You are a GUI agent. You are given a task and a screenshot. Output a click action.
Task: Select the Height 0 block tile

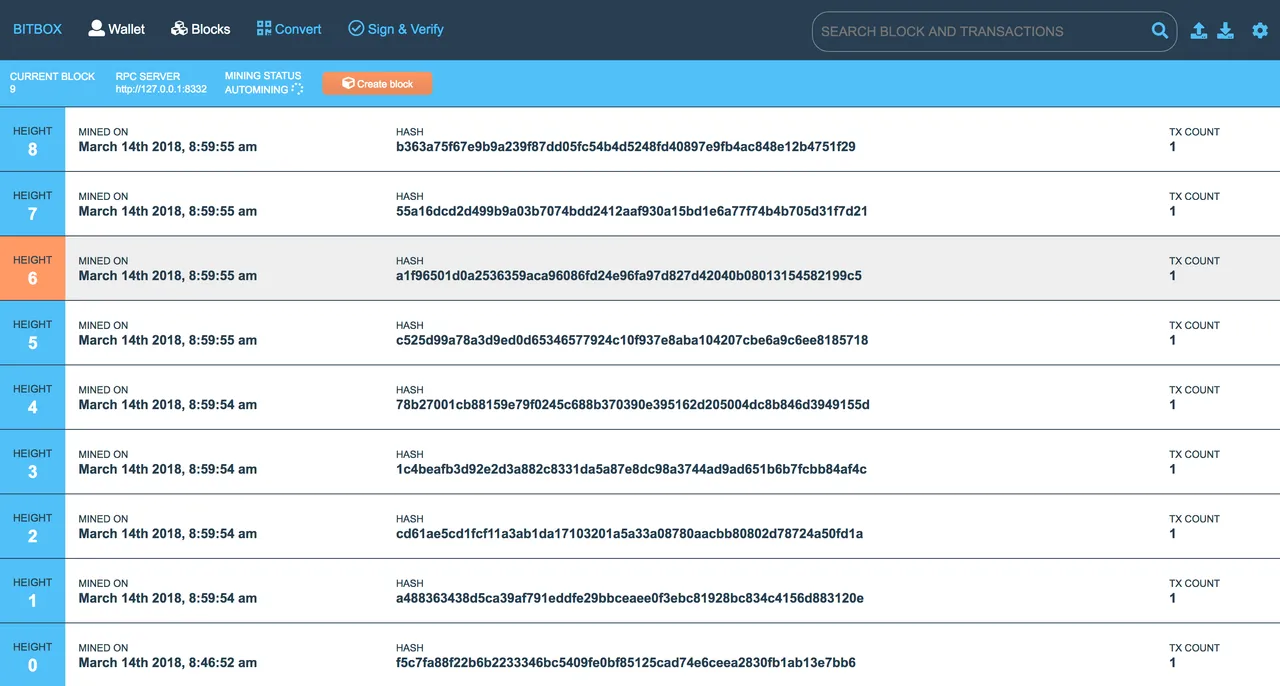(32, 655)
